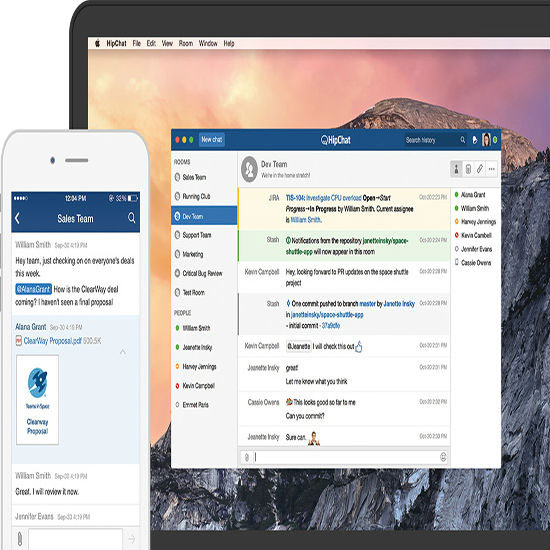550x550 pixels.
Task: Open the user profile avatar in header
Action: tap(486, 140)
